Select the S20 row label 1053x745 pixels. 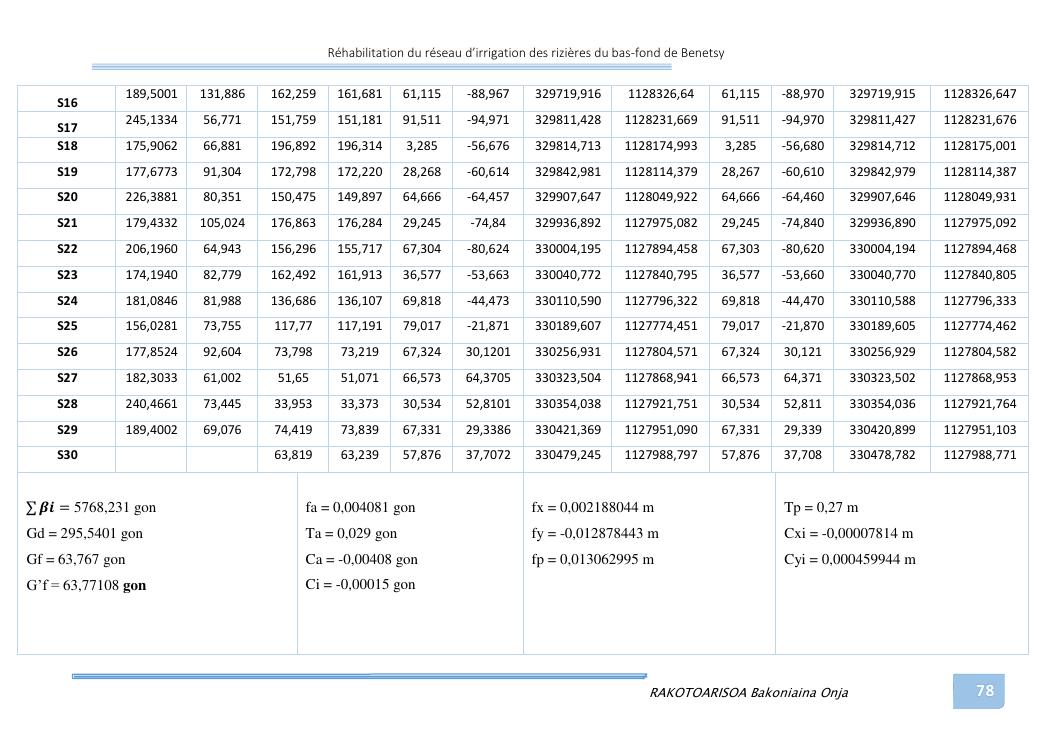[x=67, y=197]
